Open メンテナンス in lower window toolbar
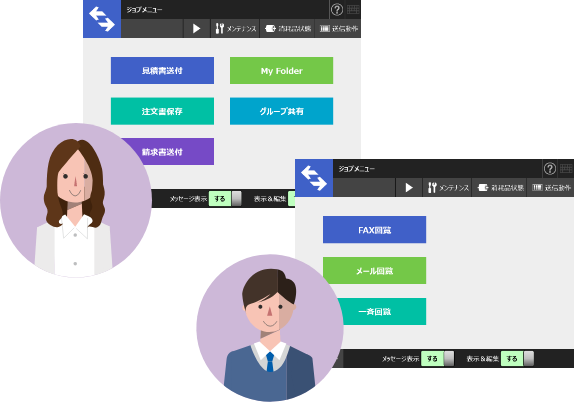The height and width of the screenshot is (413, 574). [448, 188]
